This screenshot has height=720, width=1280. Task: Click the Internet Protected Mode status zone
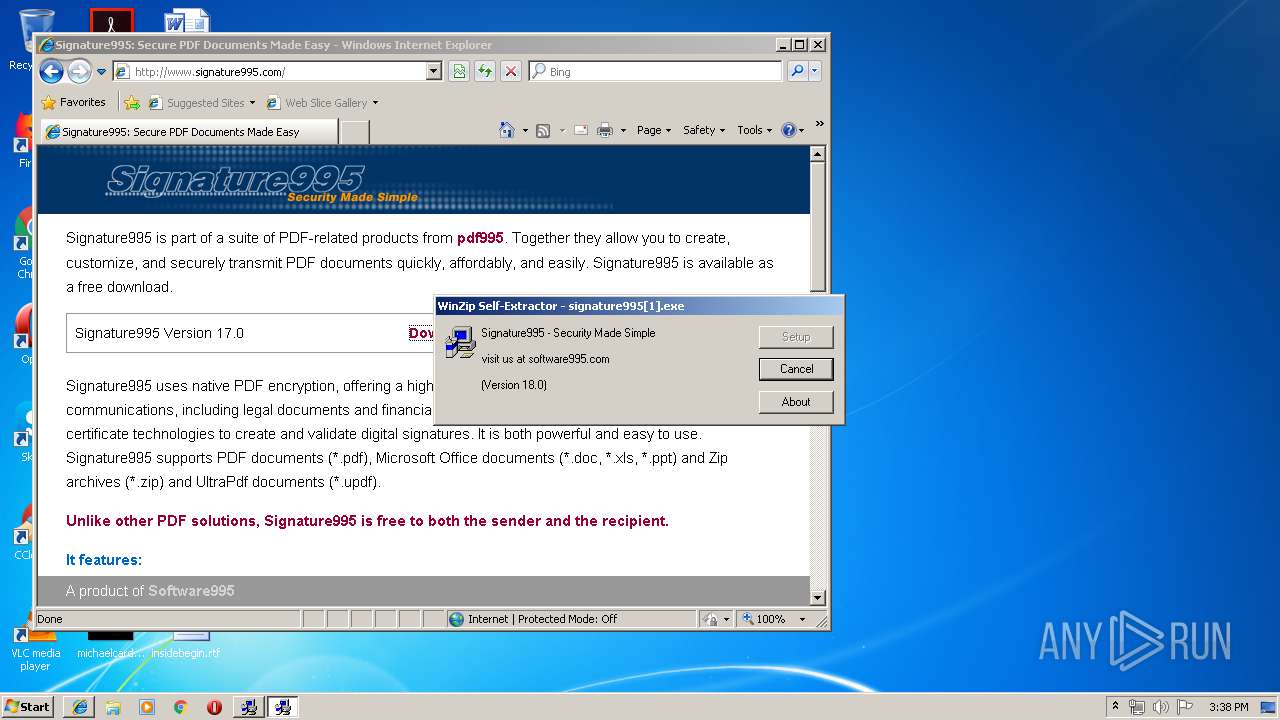coord(570,619)
